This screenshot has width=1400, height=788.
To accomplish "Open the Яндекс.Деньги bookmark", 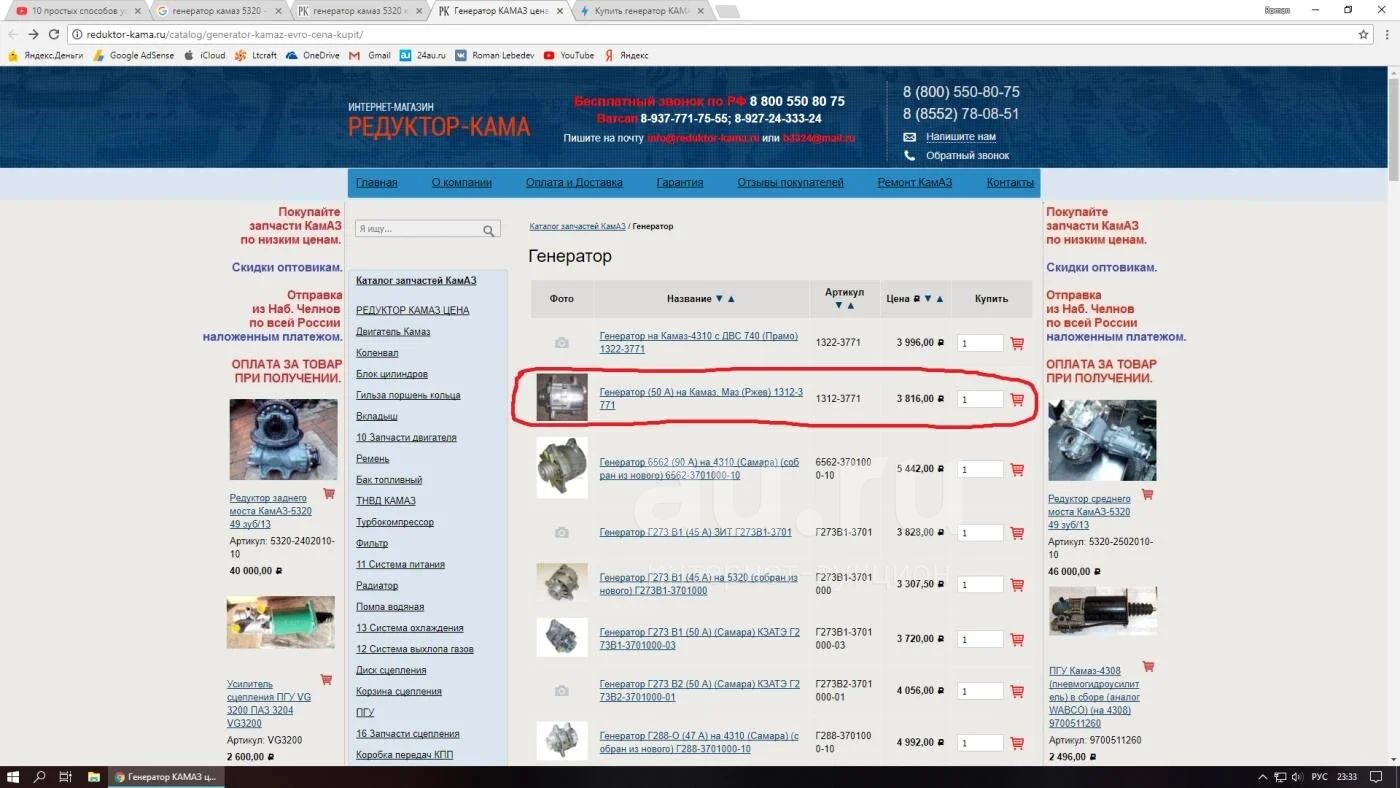I will [x=48, y=55].
